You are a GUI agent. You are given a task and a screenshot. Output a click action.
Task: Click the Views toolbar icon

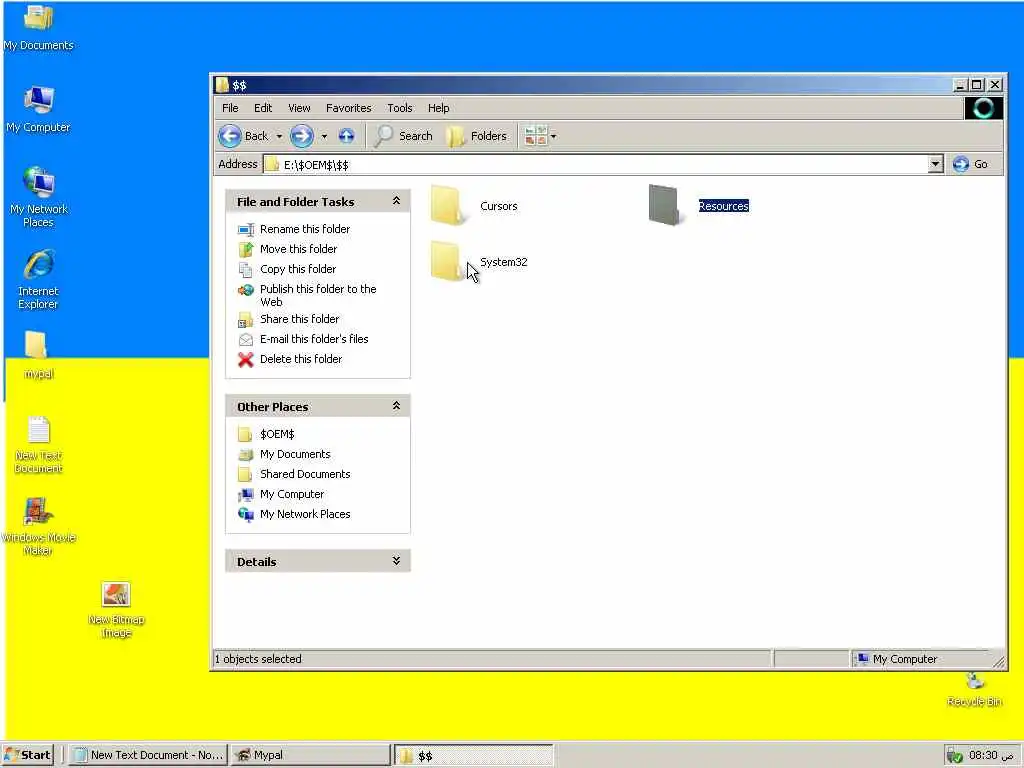pyautogui.click(x=536, y=136)
